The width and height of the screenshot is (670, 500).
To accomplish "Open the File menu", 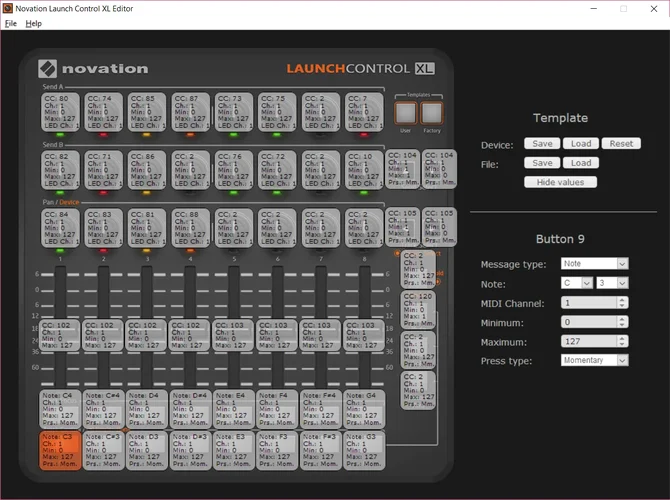I will pyautogui.click(x=11, y=24).
